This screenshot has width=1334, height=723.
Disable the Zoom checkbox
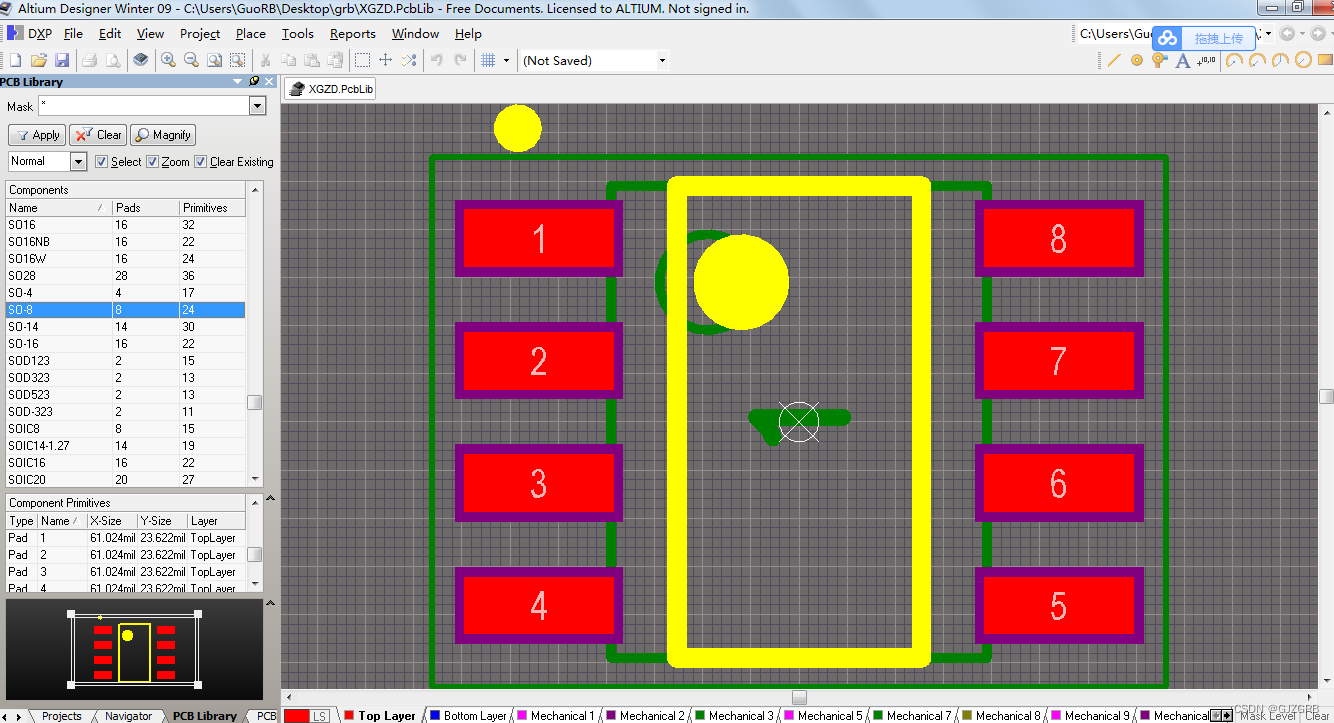click(x=150, y=161)
